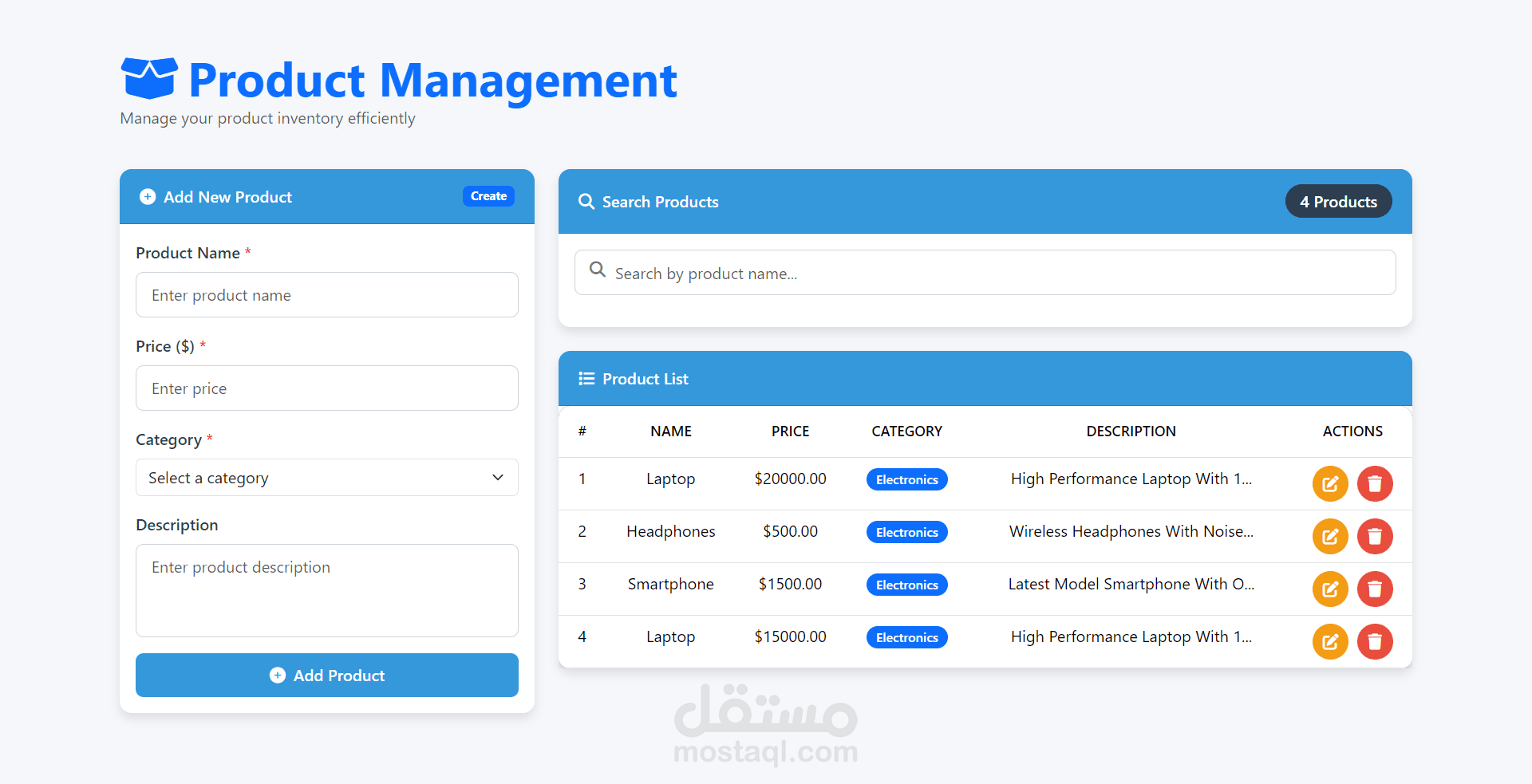Delete the Smartphone product
Screen dimensions: 1532x784
click(1375, 589)
